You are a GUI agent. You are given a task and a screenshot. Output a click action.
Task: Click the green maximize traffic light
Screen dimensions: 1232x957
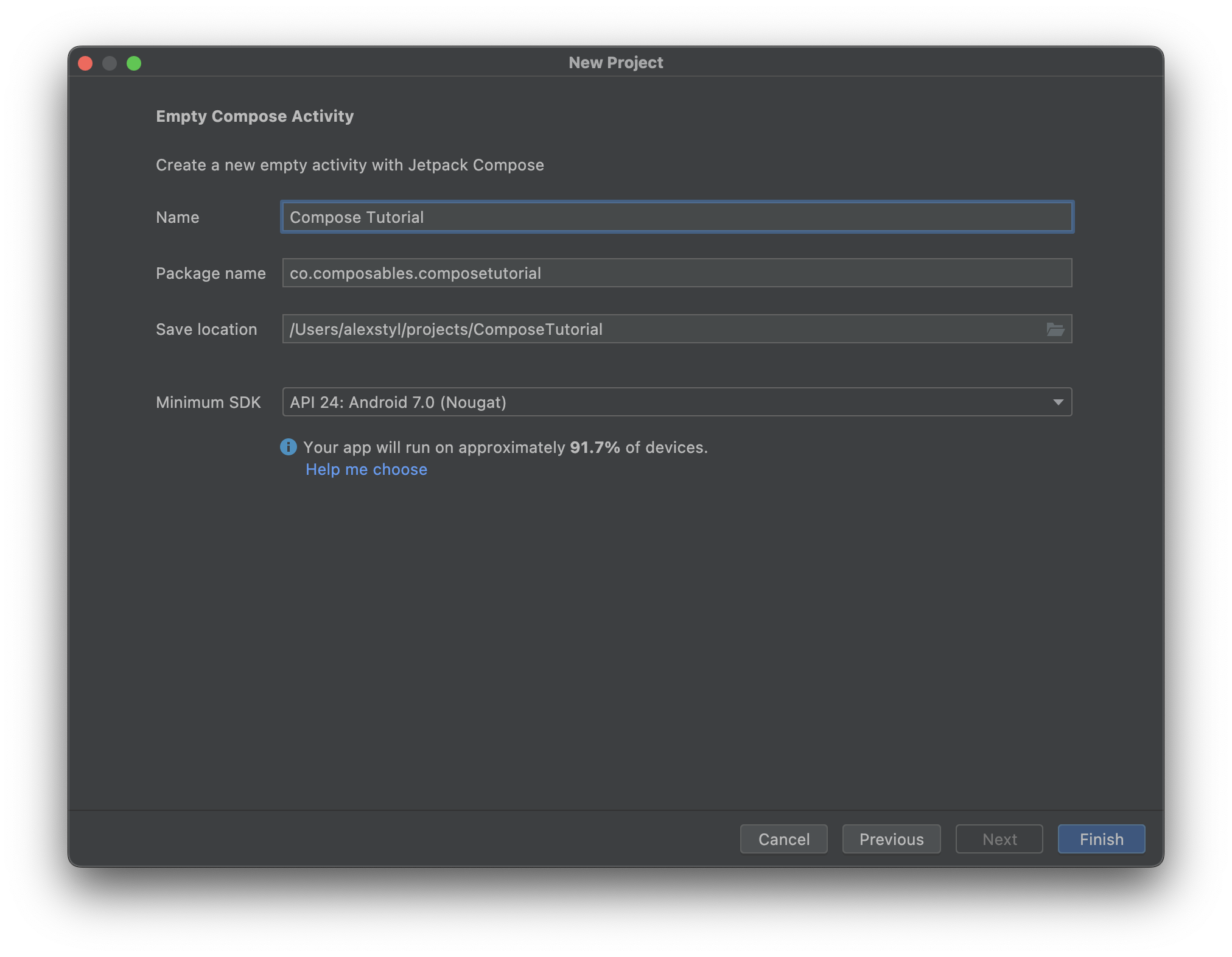click(x=135, y=63)
